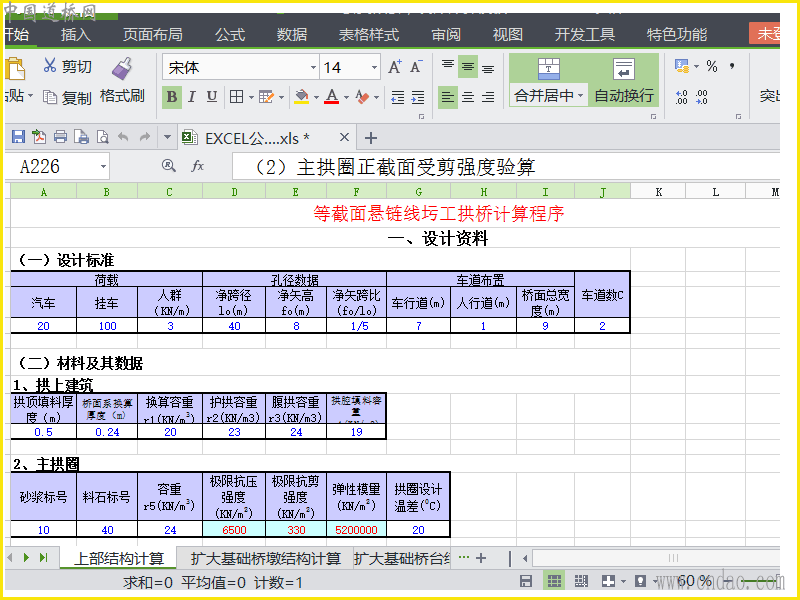Expand the fill color dropdown arrow
800x600 pixels.
point(316,97)
